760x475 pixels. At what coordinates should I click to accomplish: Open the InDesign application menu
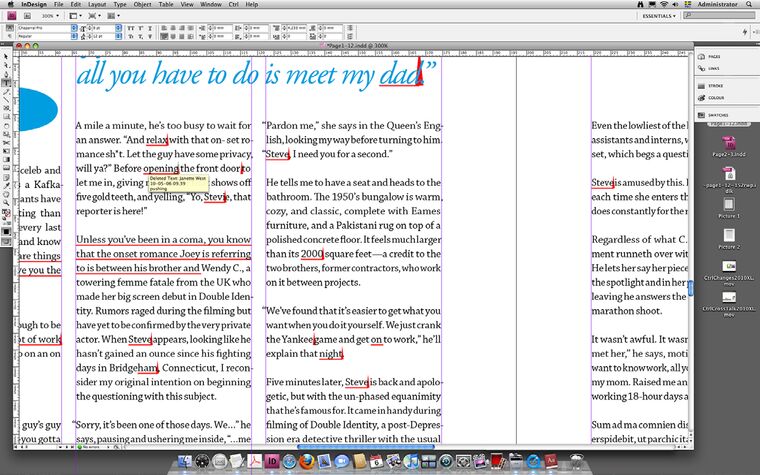[x=33, y=4]
